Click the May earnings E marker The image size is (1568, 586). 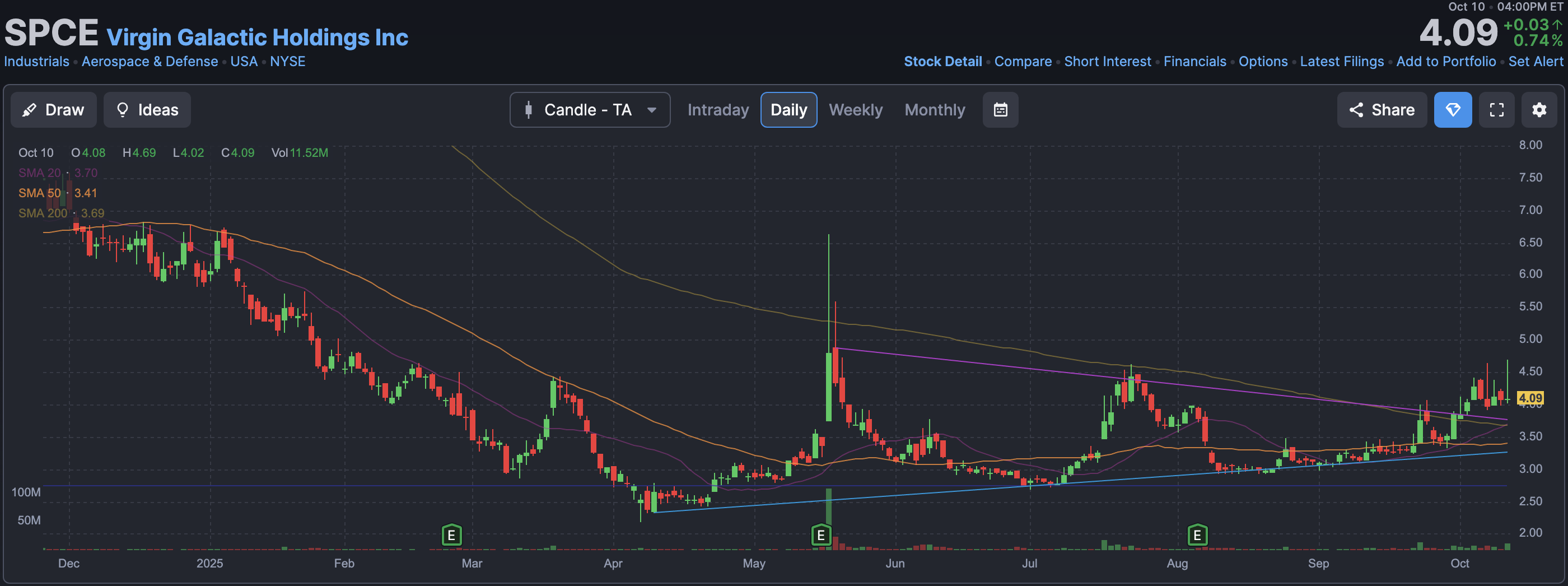pos(820,536)
